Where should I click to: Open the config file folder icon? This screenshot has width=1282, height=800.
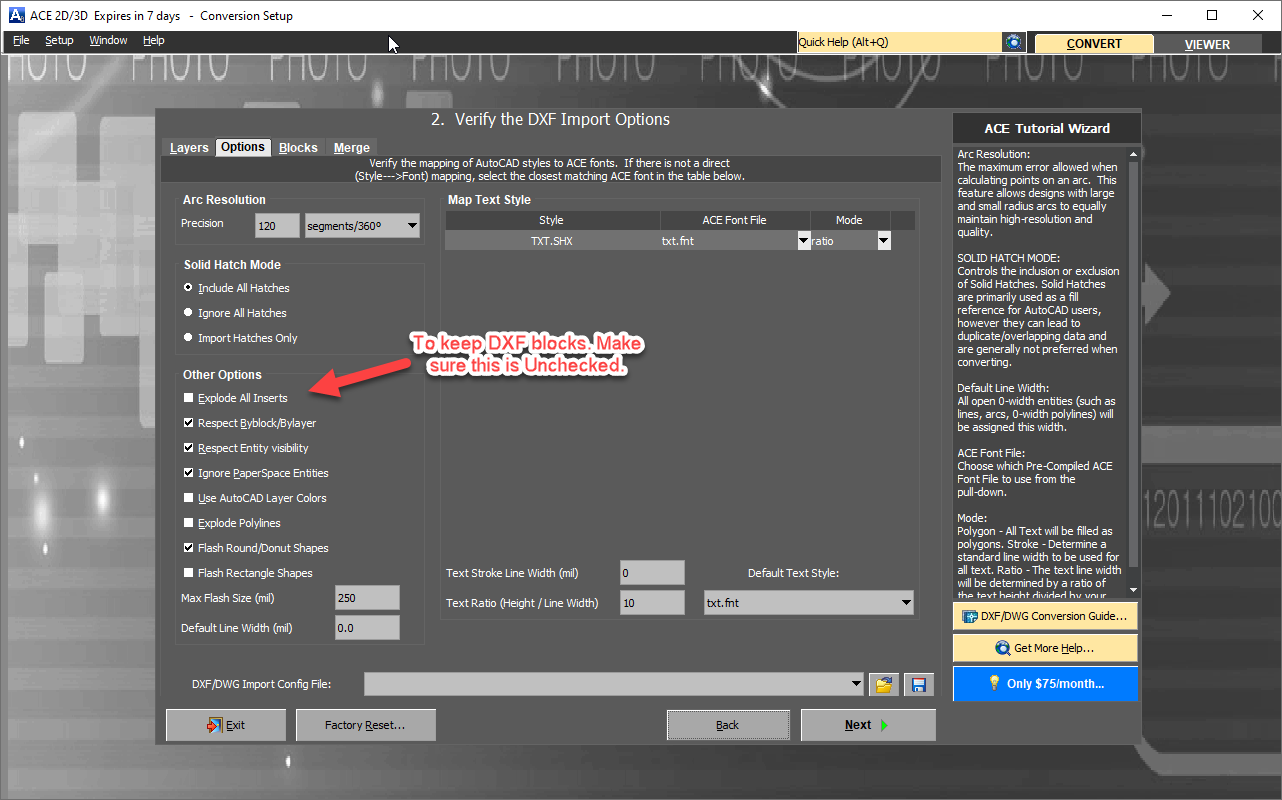[883, 685]
